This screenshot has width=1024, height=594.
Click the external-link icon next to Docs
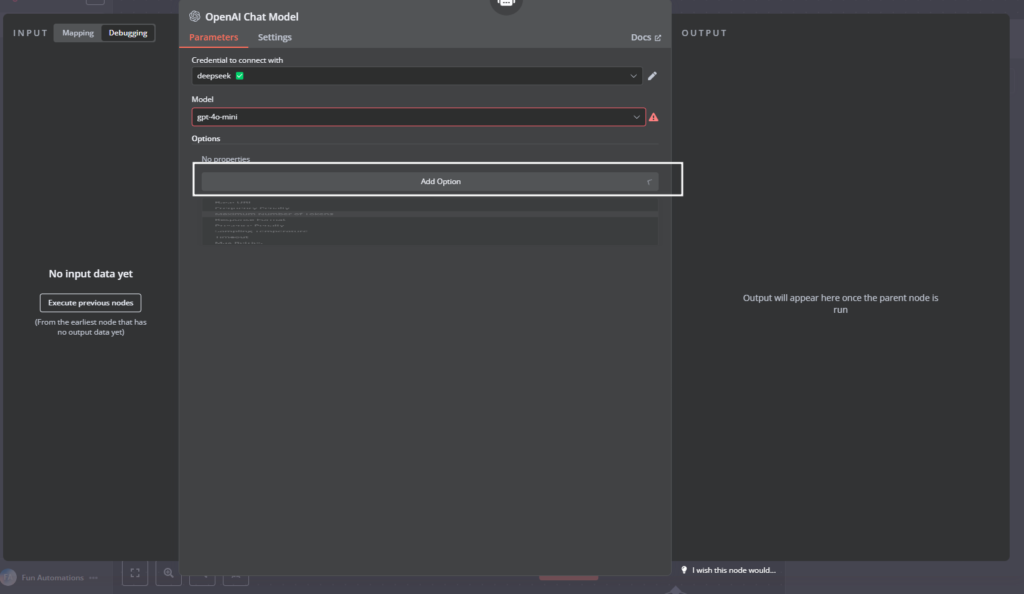(658, 38)
